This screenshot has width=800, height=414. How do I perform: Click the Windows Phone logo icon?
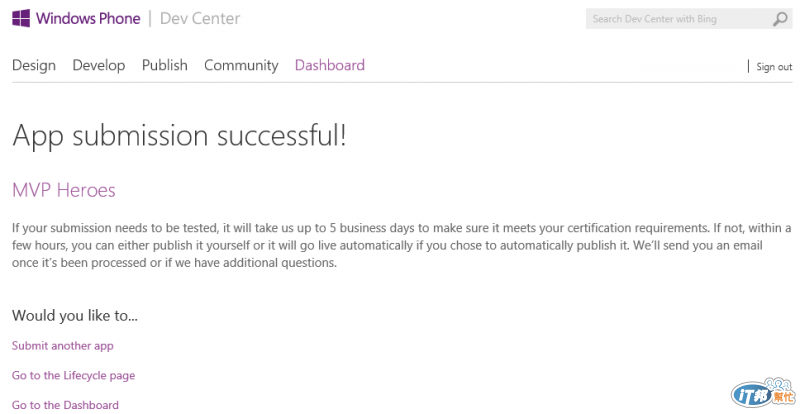(21, 19)
